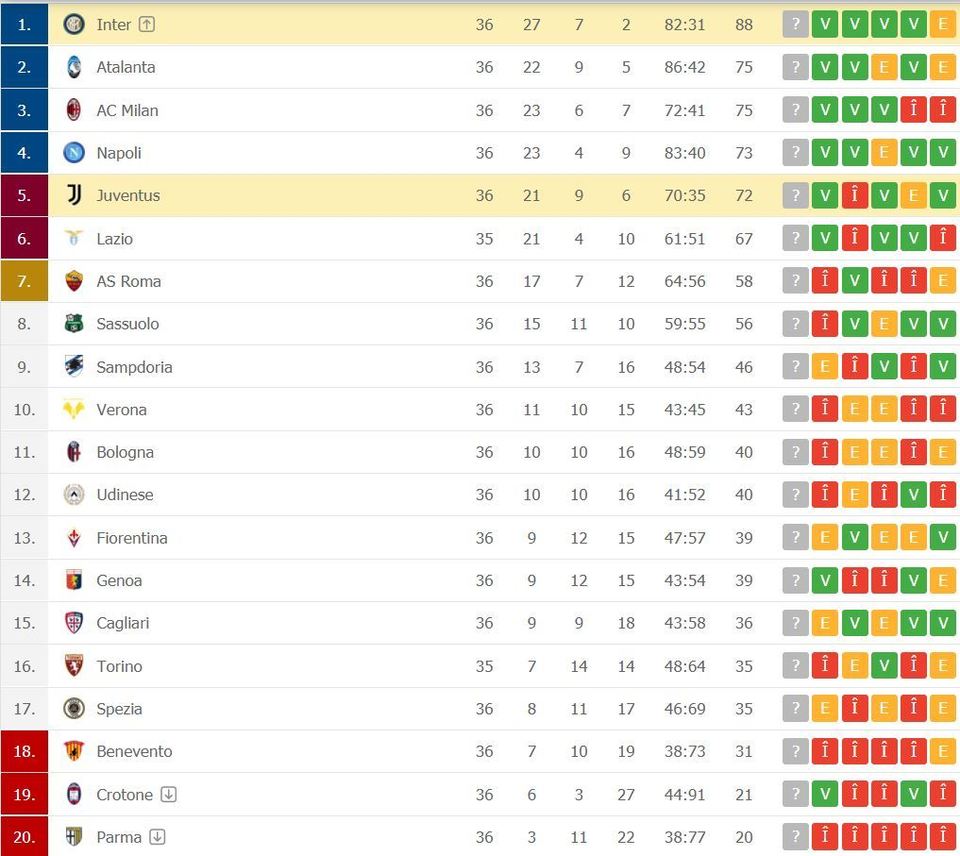Click the Juventus club crest icon
Image resolution: width=960 pixels, height=856 pixels.
[x=74, y=195]
